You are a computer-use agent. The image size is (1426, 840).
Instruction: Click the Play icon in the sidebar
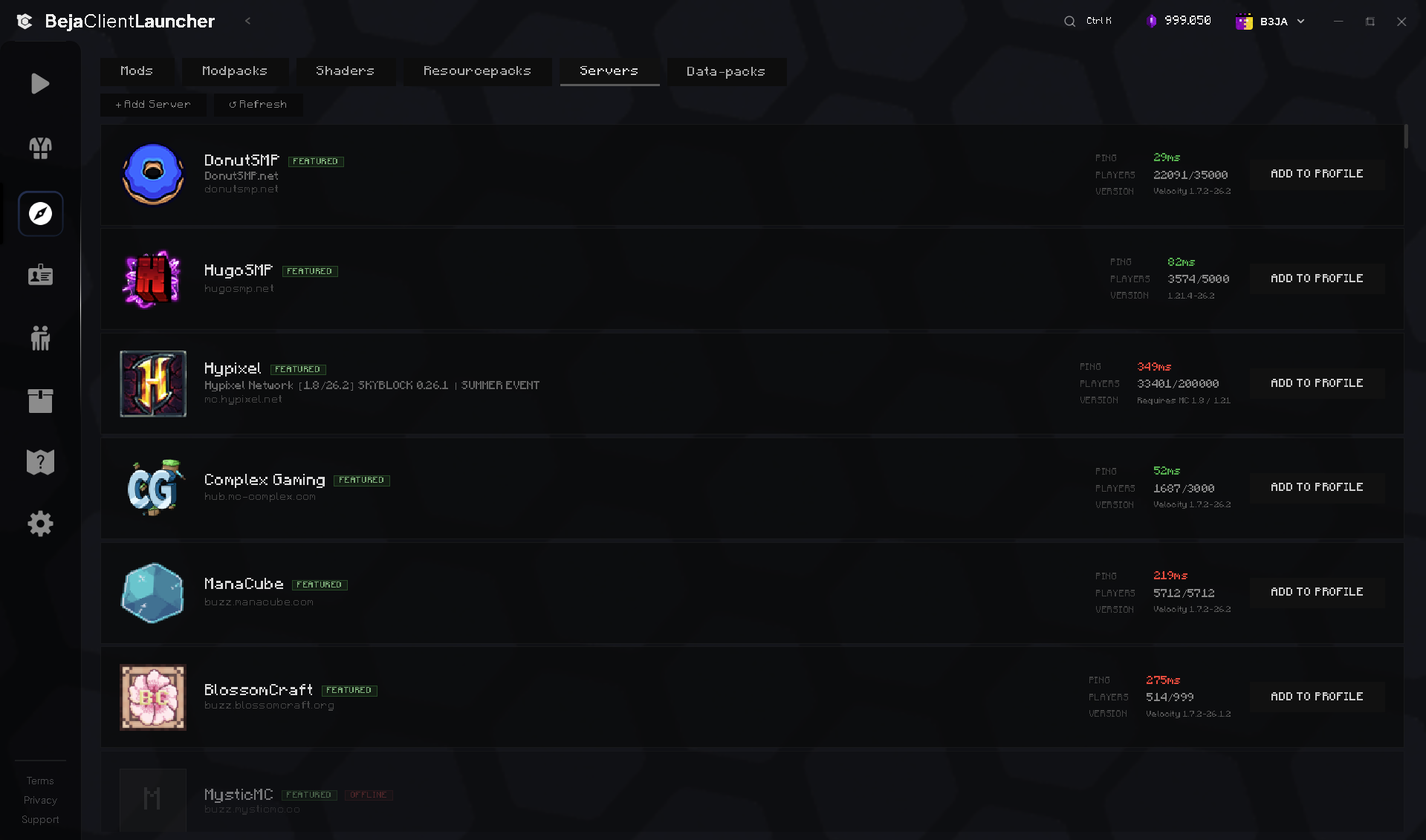coord(40,83)
